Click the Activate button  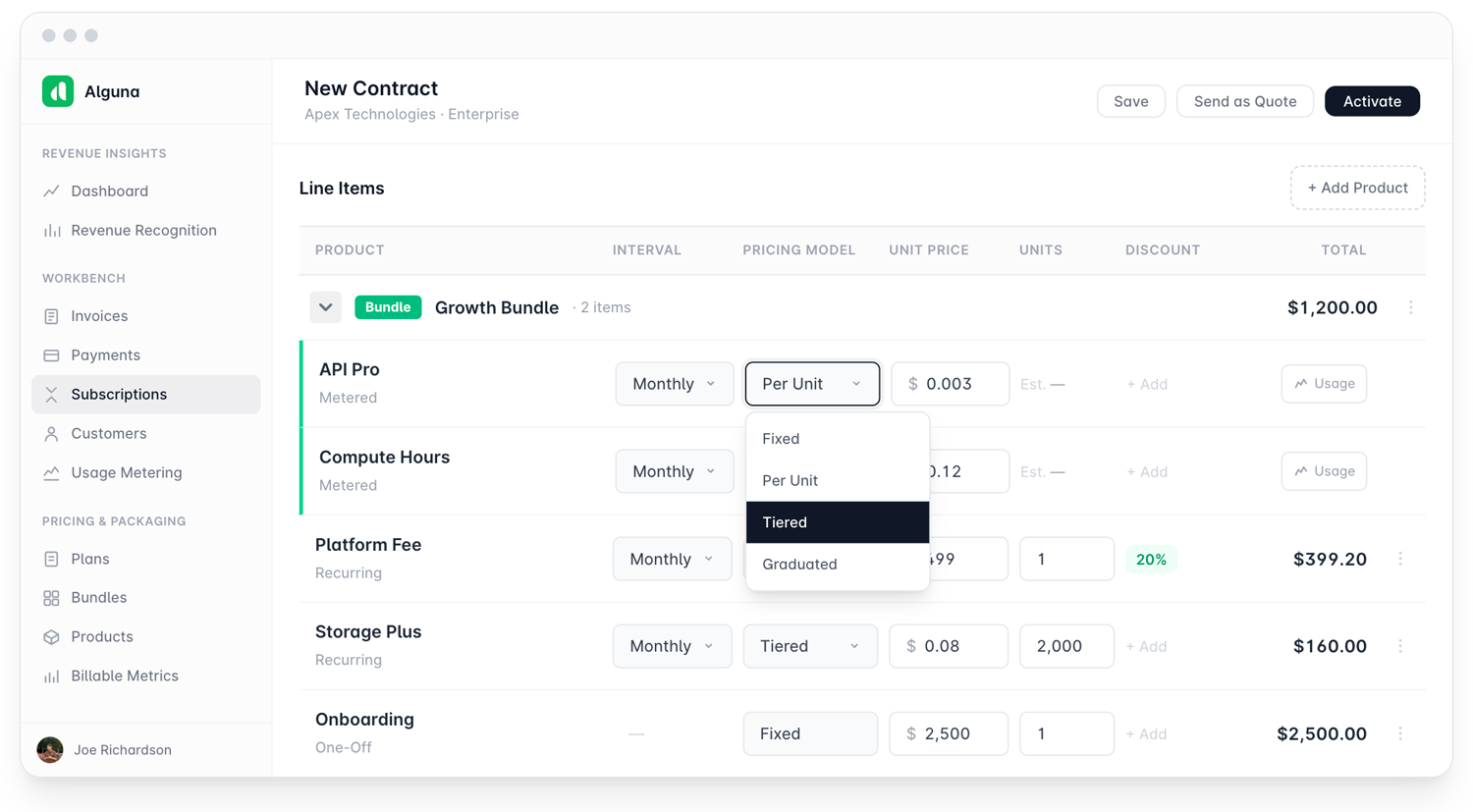click(x=1372, y=101)
